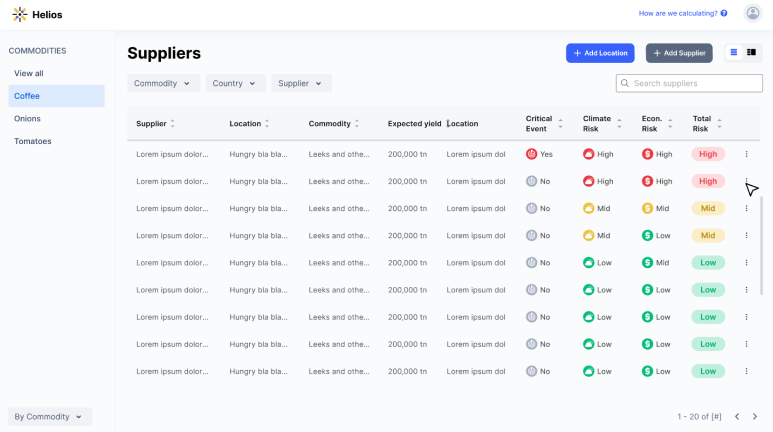Open the user profile avatar
The width and height of the screenshot is (773, 432).
752,13
